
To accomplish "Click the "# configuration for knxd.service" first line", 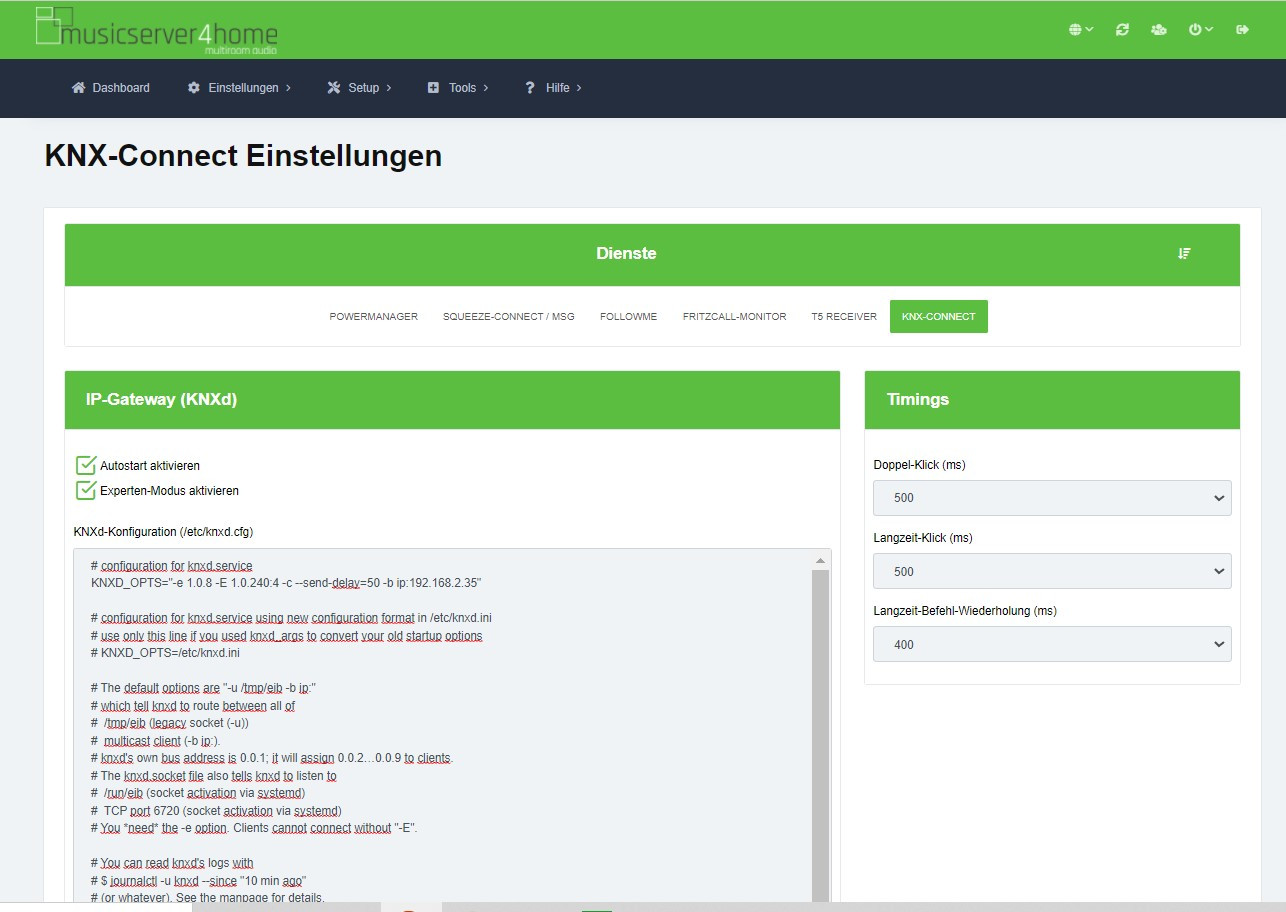I will click(171, 566).
